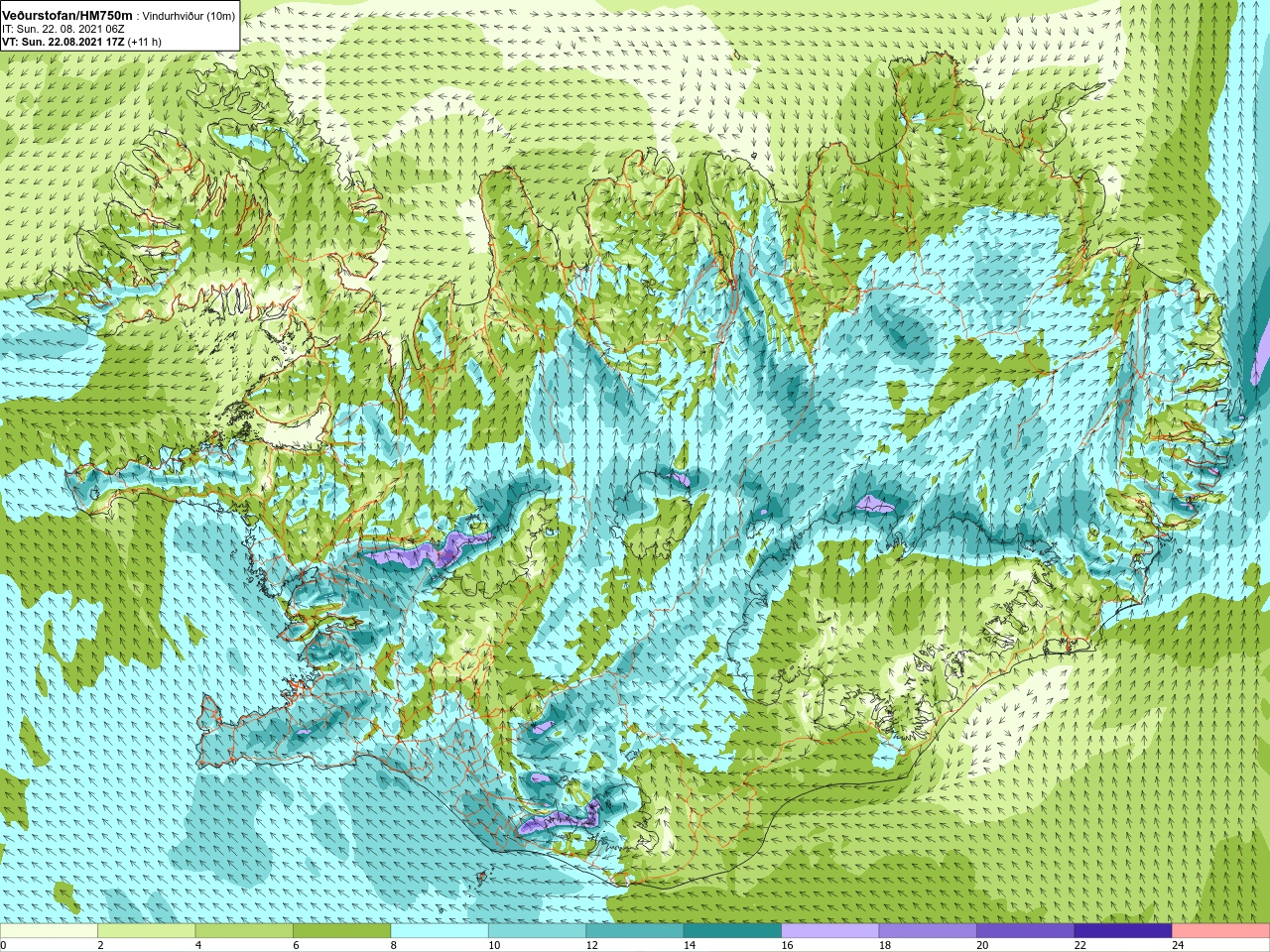Image resolution: width=1270 pixels, height=952 pixels.
Task: Pick the 10–12 turquoise legend swatch
Action: tap(537, 931)
